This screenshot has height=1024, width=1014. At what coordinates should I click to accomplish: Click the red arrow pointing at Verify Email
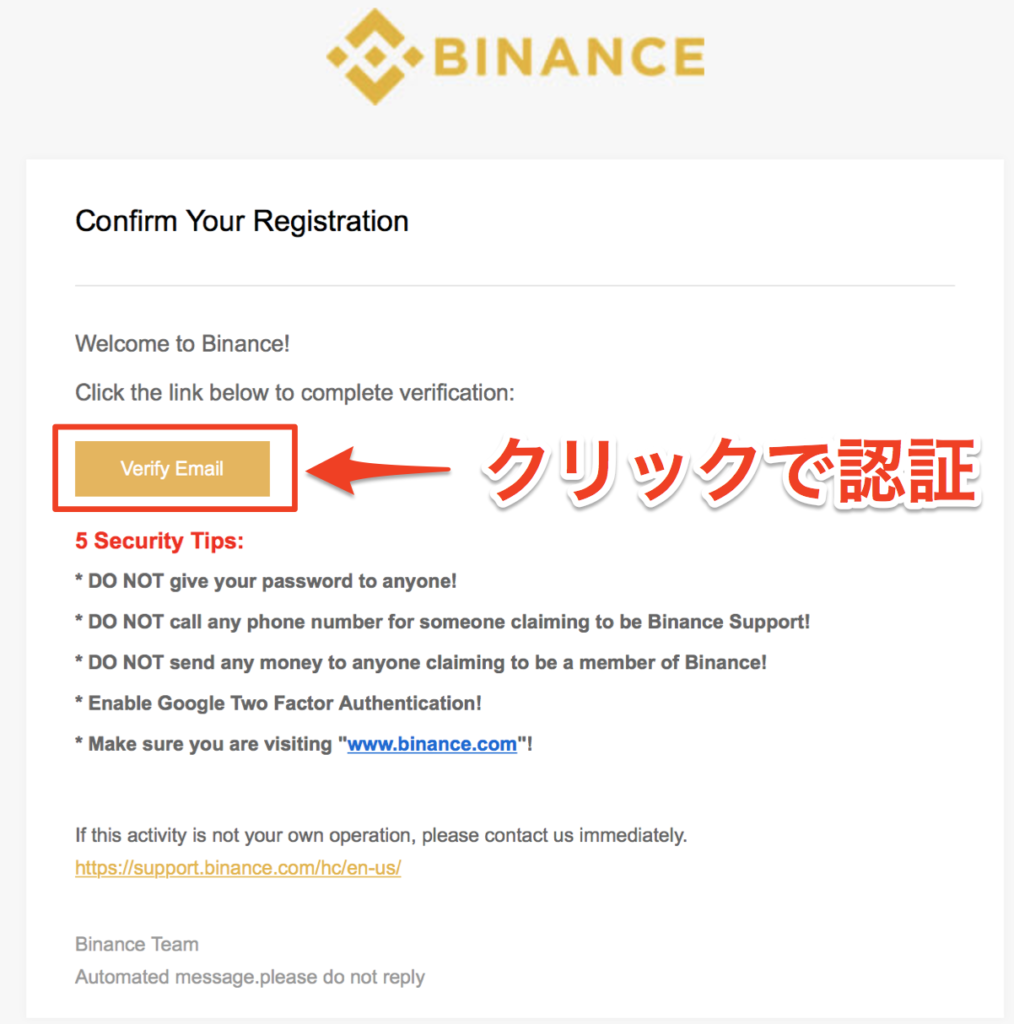(378, 470)
